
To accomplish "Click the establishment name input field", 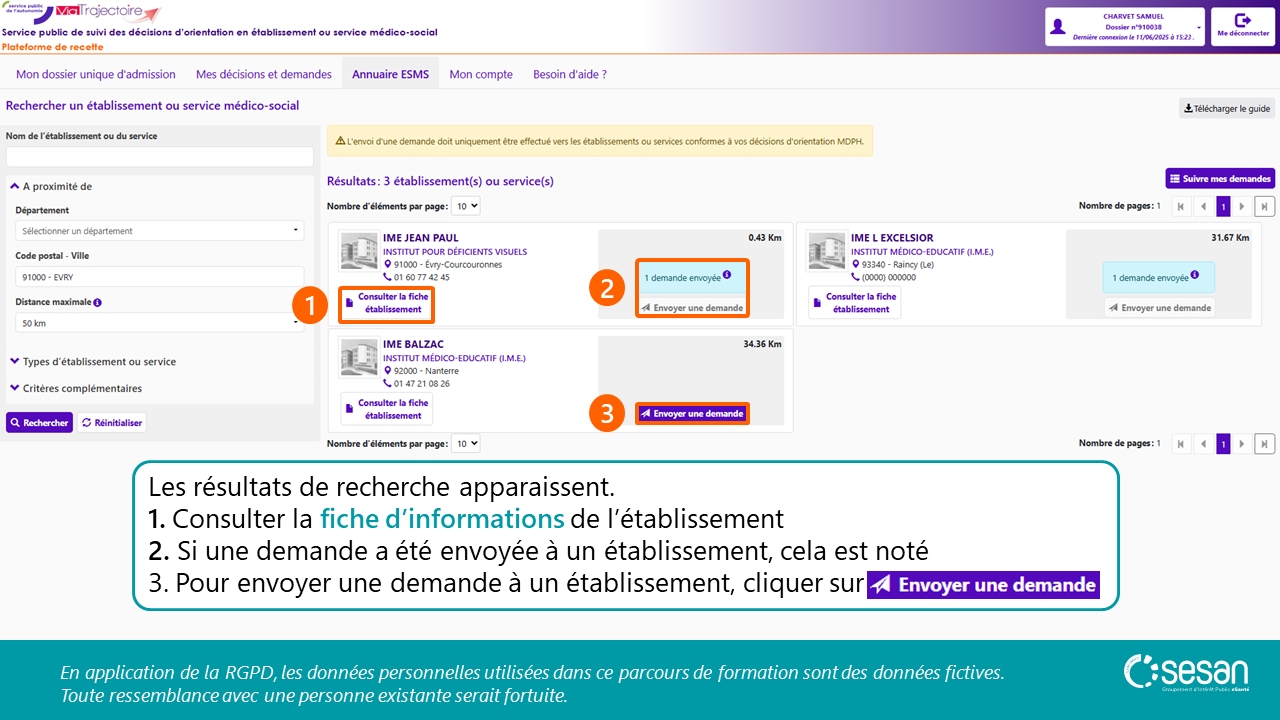I will tap(160, 157).
